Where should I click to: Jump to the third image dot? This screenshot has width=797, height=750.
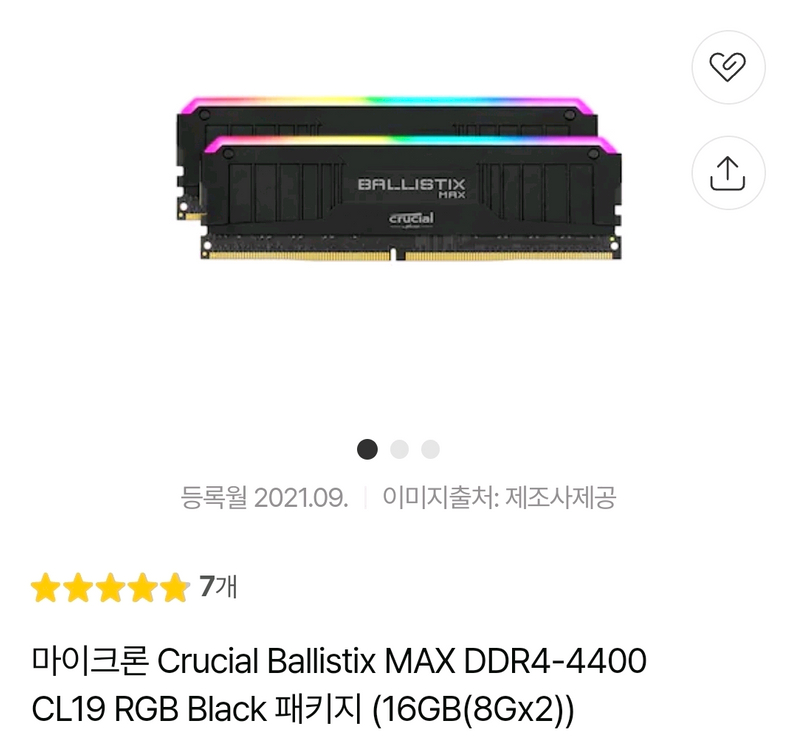pos(430,449)
